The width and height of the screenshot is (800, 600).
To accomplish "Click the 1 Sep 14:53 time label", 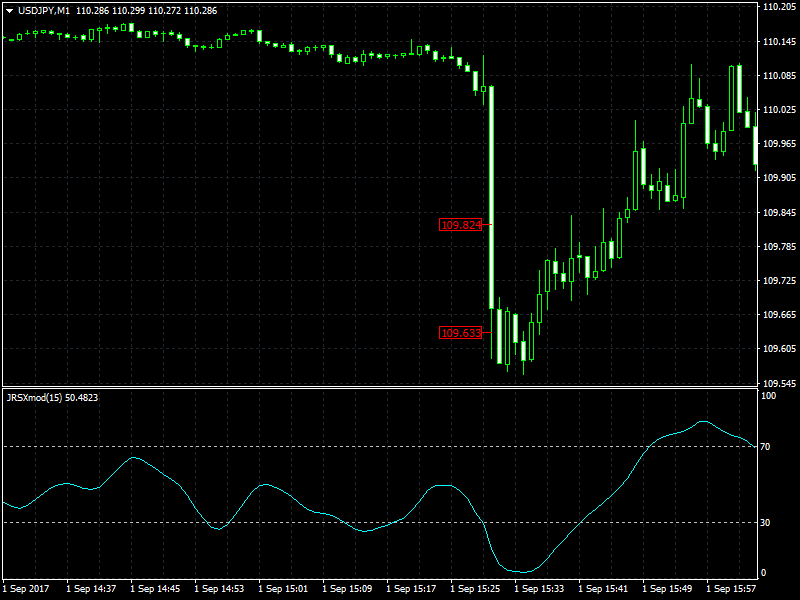I will pos(219,589).
